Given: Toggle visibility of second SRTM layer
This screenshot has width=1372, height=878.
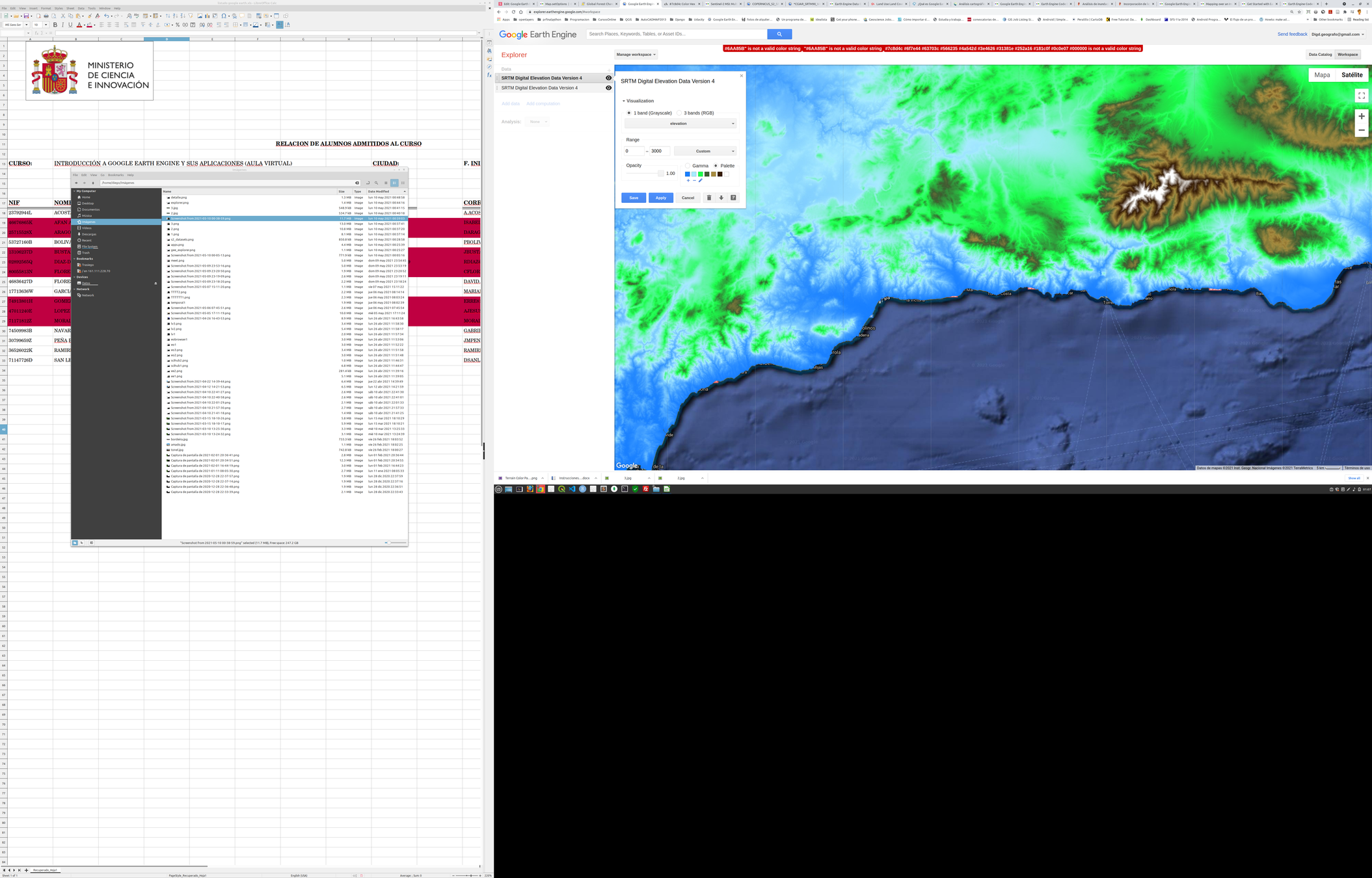Looking at the screenshot, I should coord(608,88).
